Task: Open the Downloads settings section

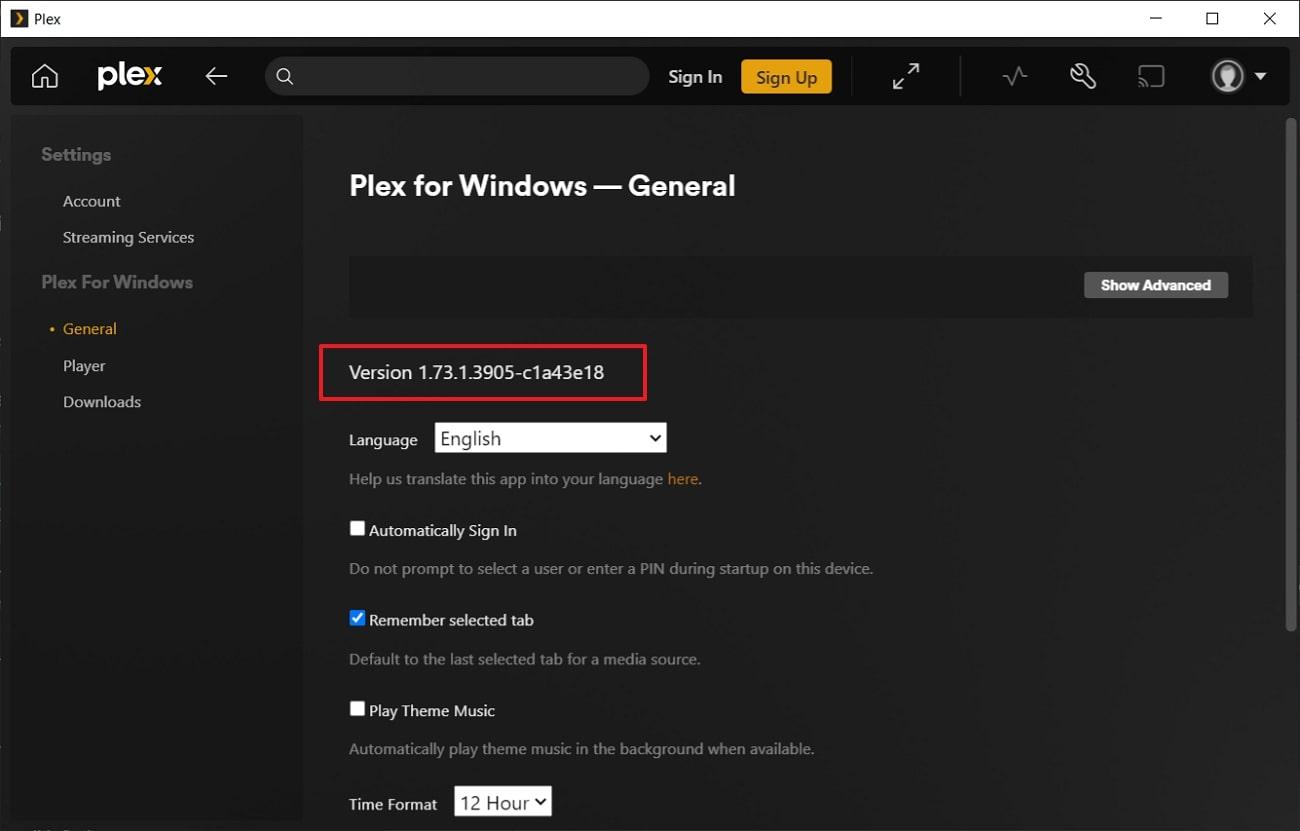Action: [x=101, y=401]
